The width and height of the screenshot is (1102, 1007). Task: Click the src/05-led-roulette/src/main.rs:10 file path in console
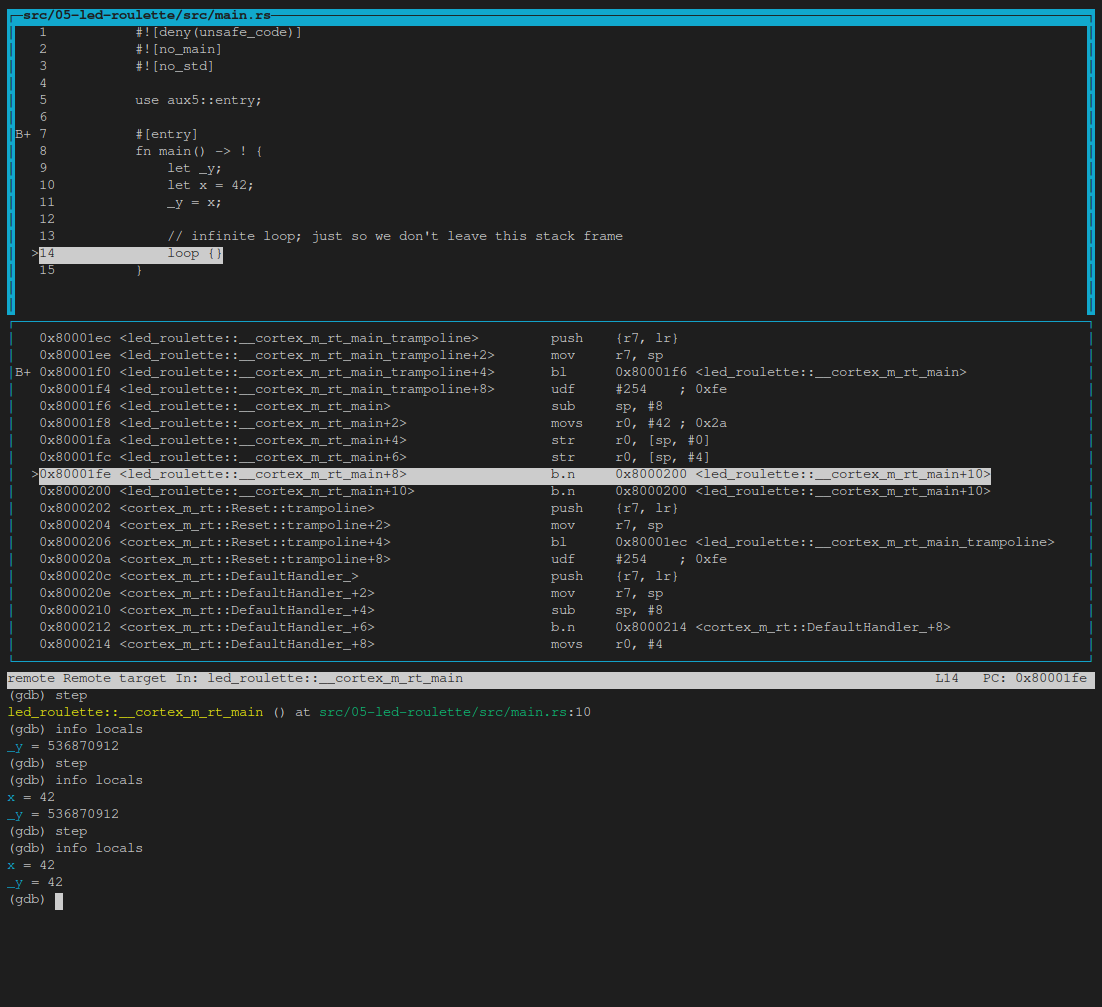tap(455, 713)
